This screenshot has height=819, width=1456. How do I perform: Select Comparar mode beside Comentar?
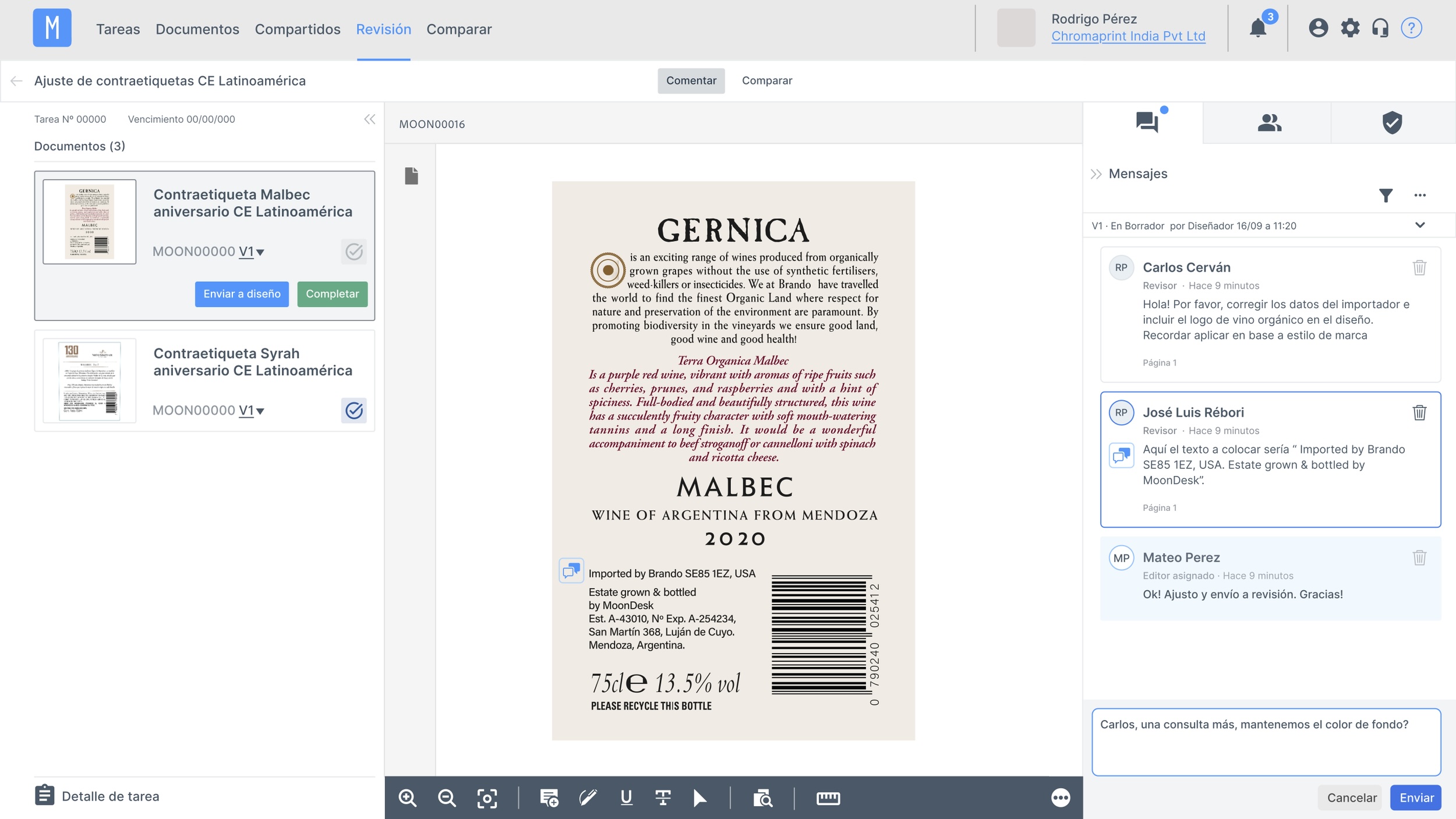point(767,81)
